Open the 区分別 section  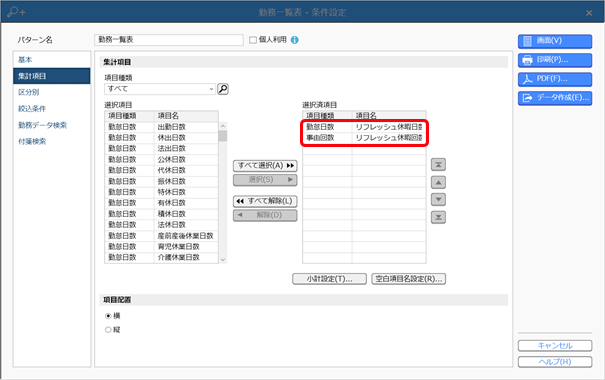[52, 92]
